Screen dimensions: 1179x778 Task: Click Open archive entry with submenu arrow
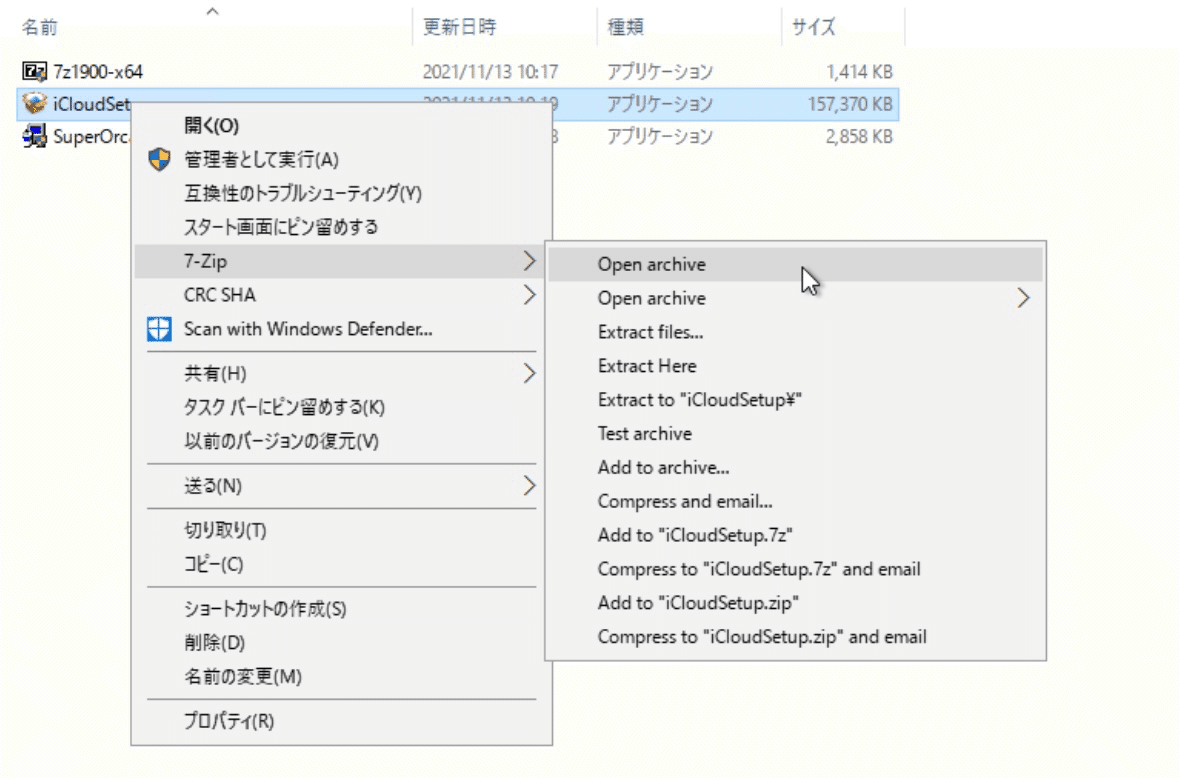(796, 298)
